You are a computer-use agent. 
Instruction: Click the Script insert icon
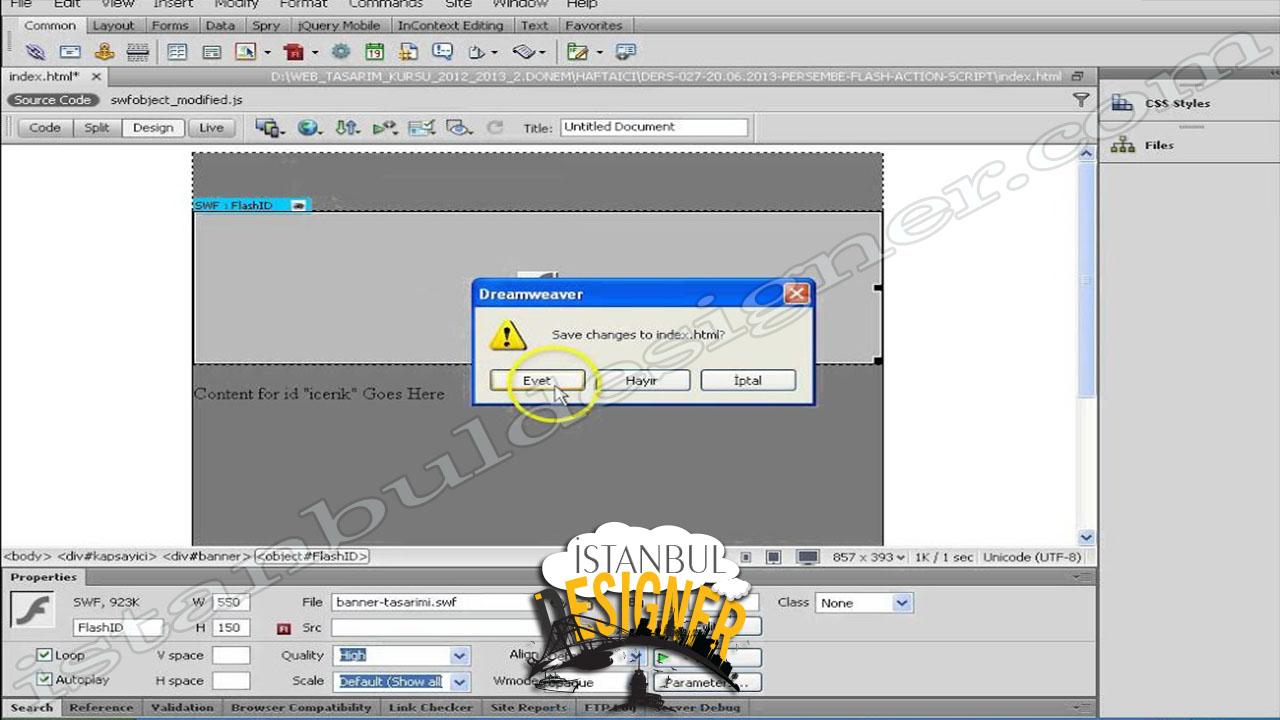pos(525,52)
